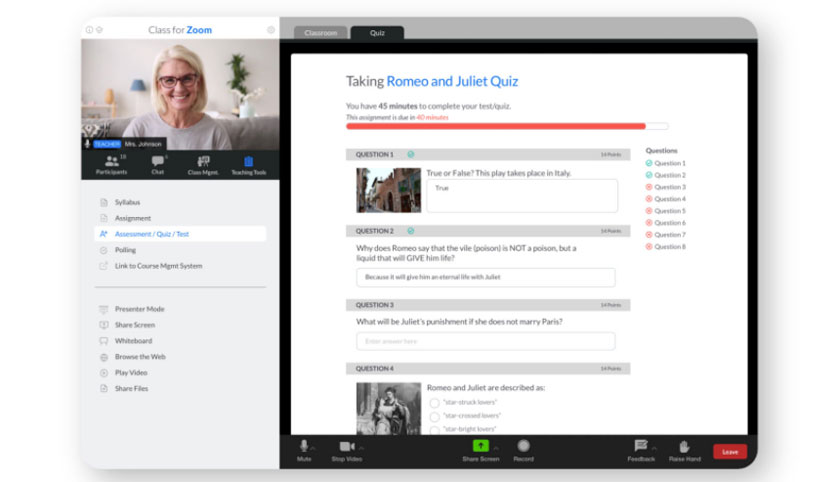Click the Play Video label
Viewport: 840px width, 482px height.
(x=131, y=373)
